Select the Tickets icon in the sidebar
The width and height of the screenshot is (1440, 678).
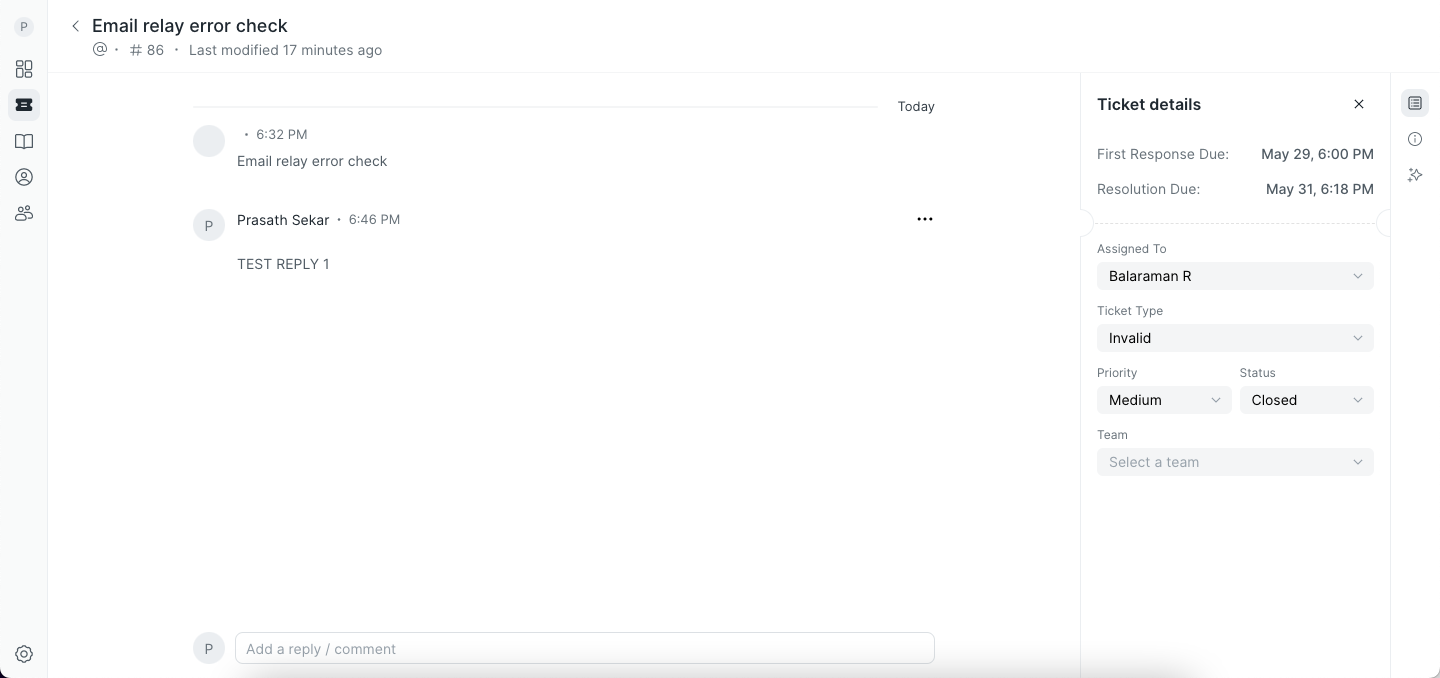tap(24, 105)
